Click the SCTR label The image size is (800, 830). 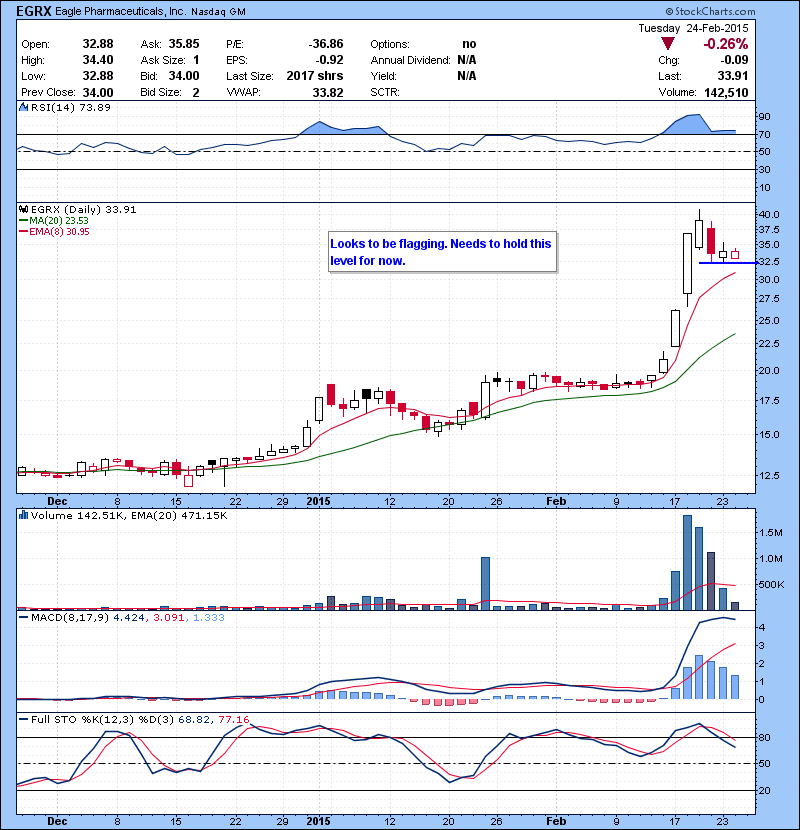(x=385, y=93)
